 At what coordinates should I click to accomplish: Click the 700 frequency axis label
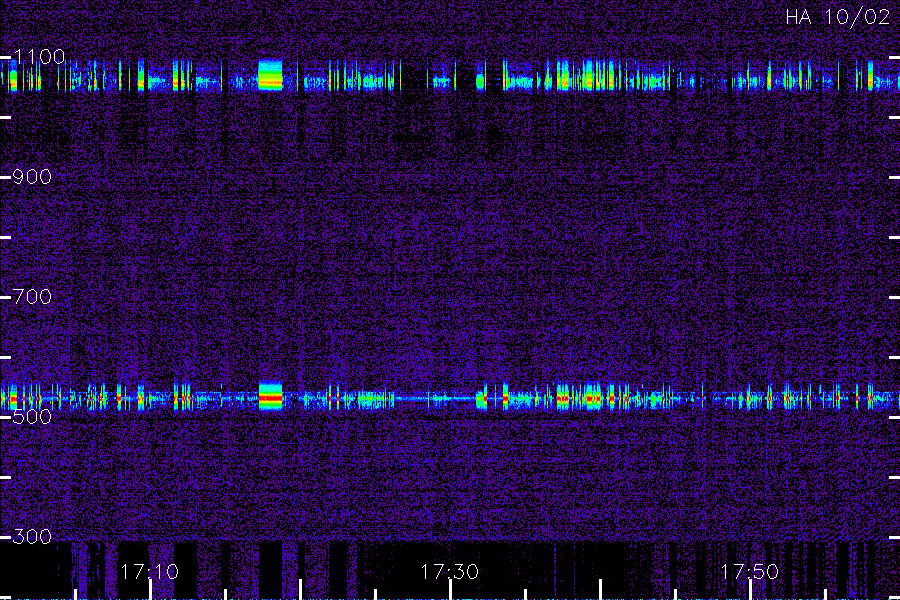click(x=32, y=297)
